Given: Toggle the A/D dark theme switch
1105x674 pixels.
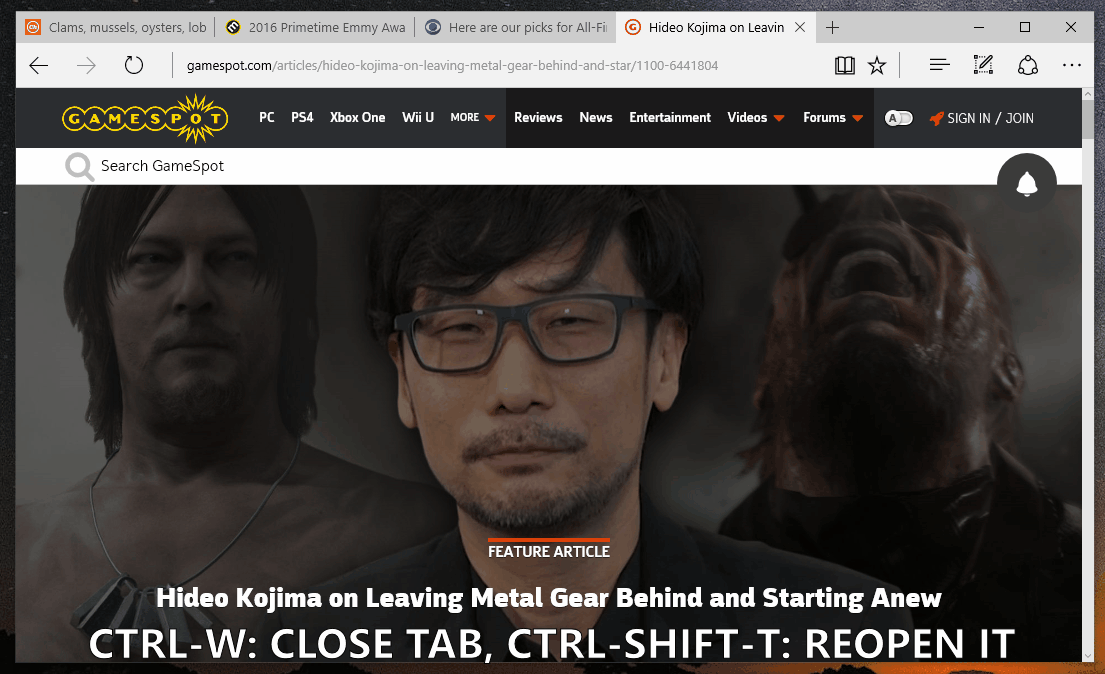Looking at the screenshot, I should pyautogui.click(x=898, y=117).
